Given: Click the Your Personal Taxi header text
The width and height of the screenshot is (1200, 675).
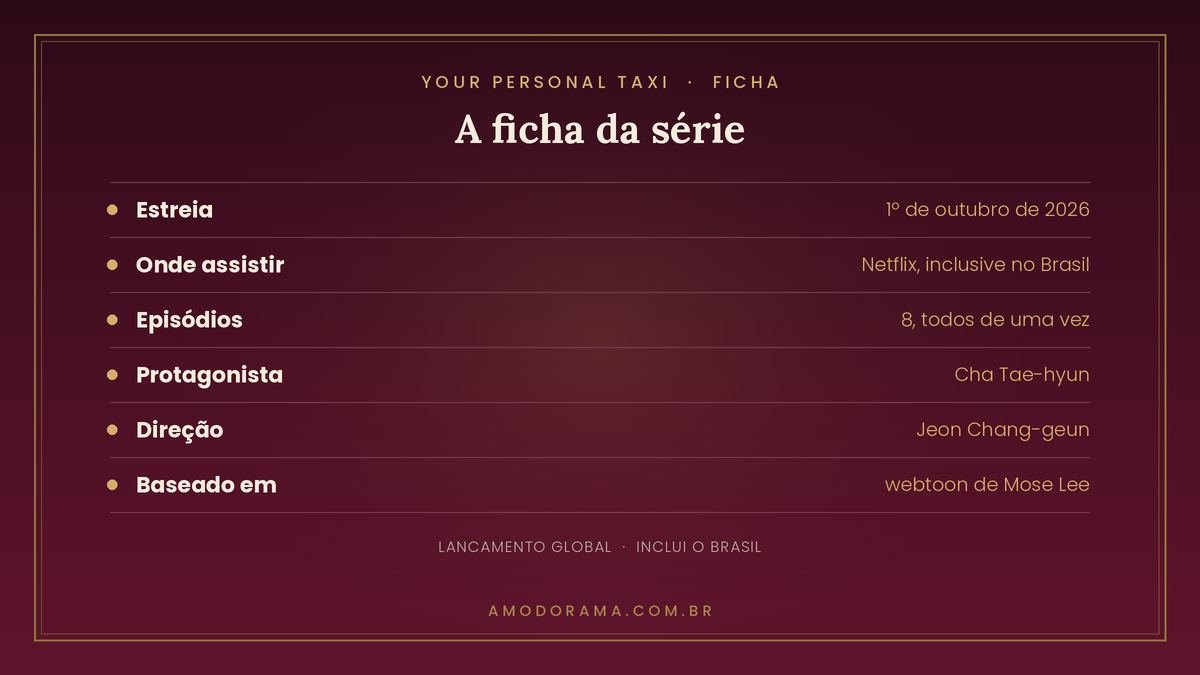Looking at the screenshot, I should (x=545, y=82).
